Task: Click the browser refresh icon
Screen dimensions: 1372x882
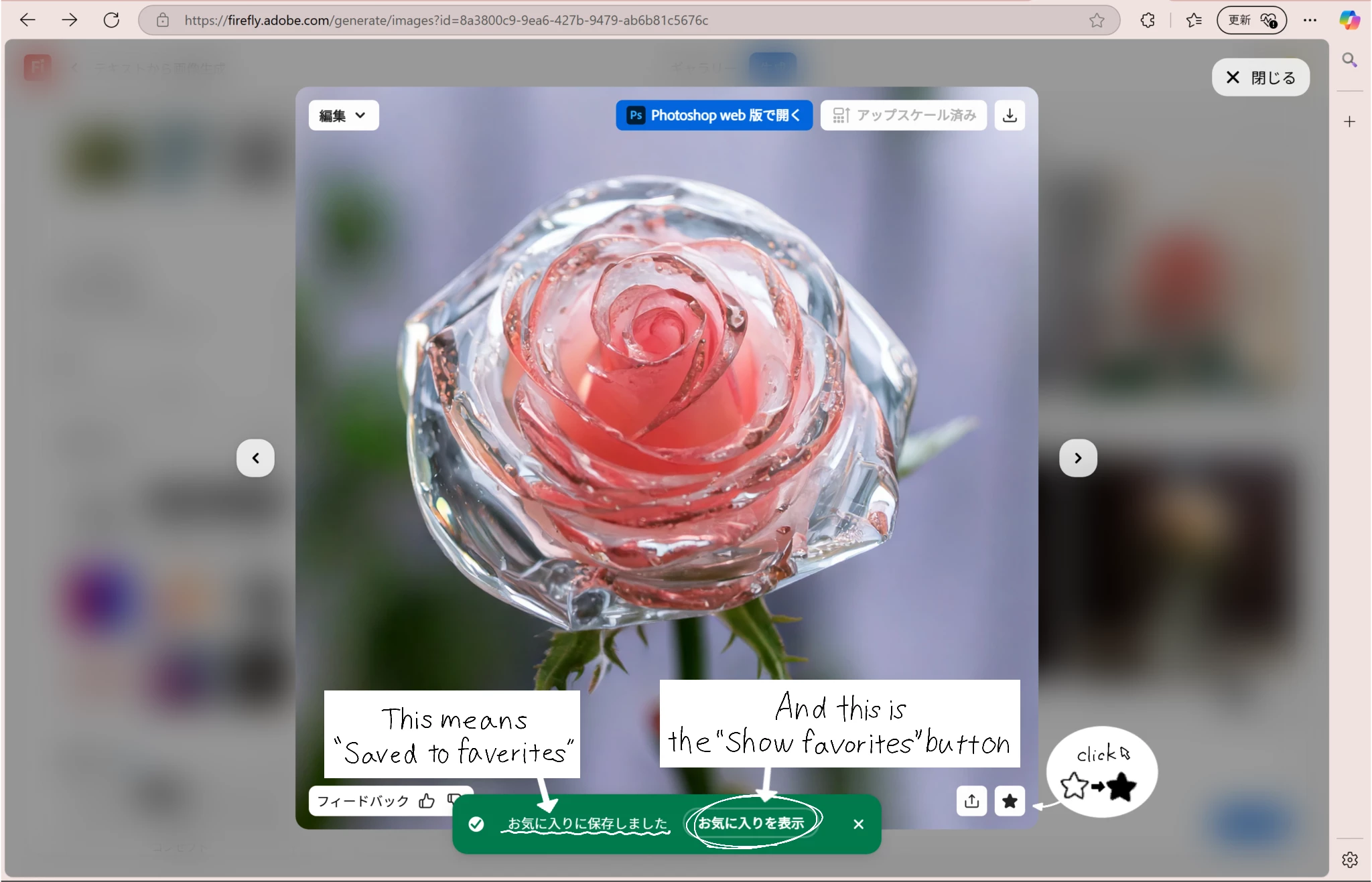Action: click(111, 20)
